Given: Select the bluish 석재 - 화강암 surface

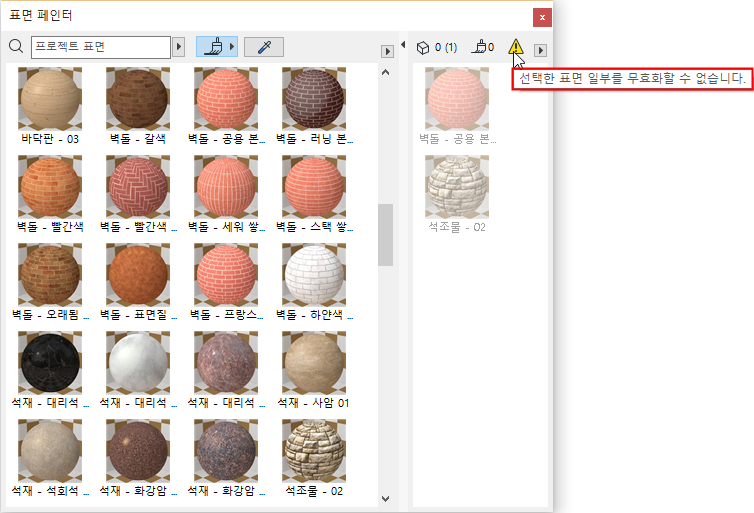Looking at the screenshot, I should pos(226,458).
